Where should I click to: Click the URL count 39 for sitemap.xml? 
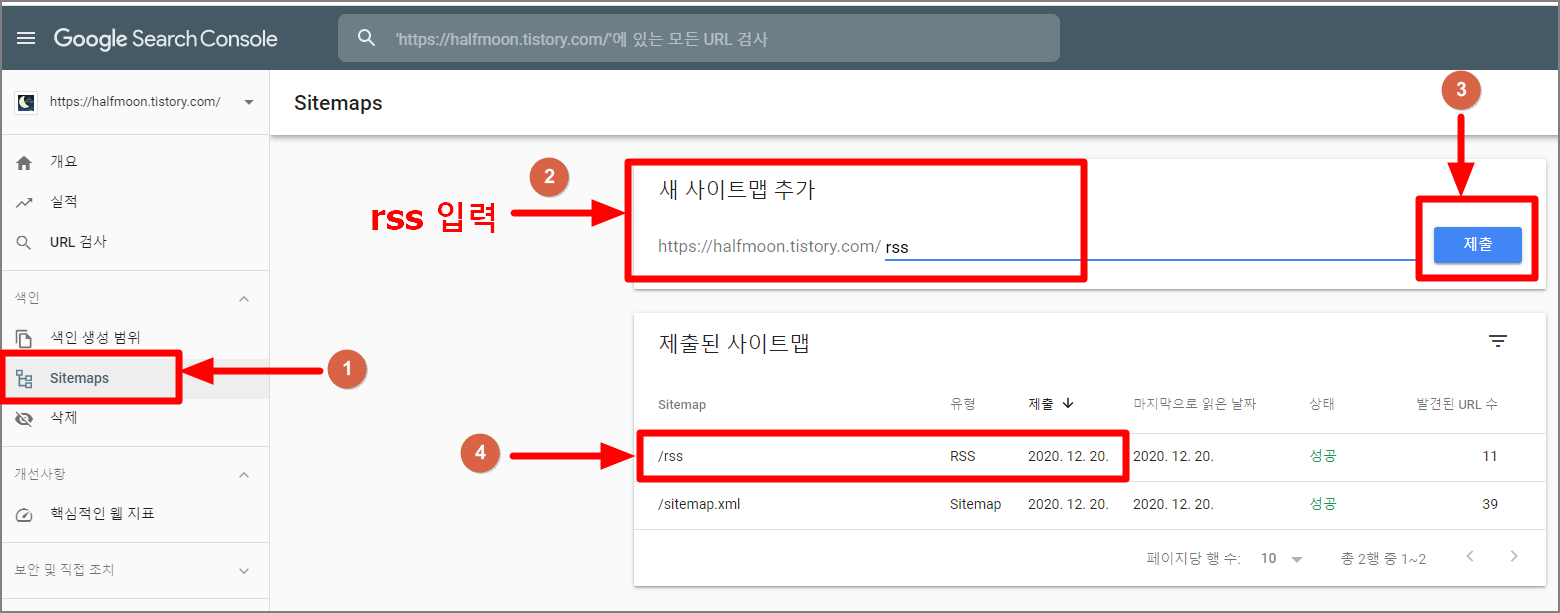coord(1490,504)
